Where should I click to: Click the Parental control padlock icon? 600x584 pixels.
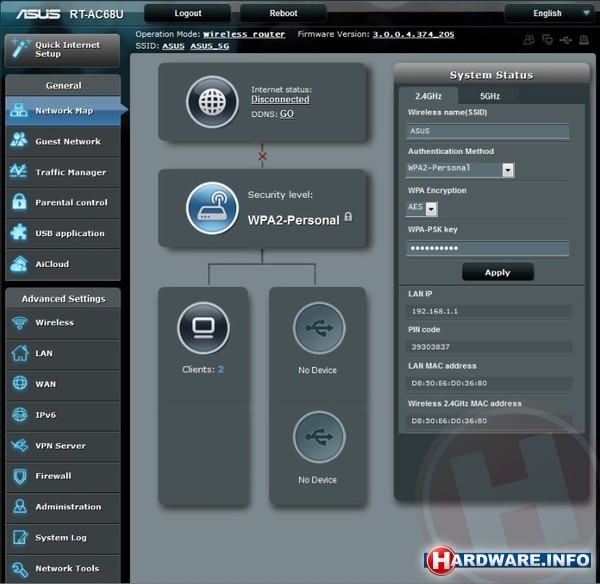pyautogui.click(x=19, y=202)
